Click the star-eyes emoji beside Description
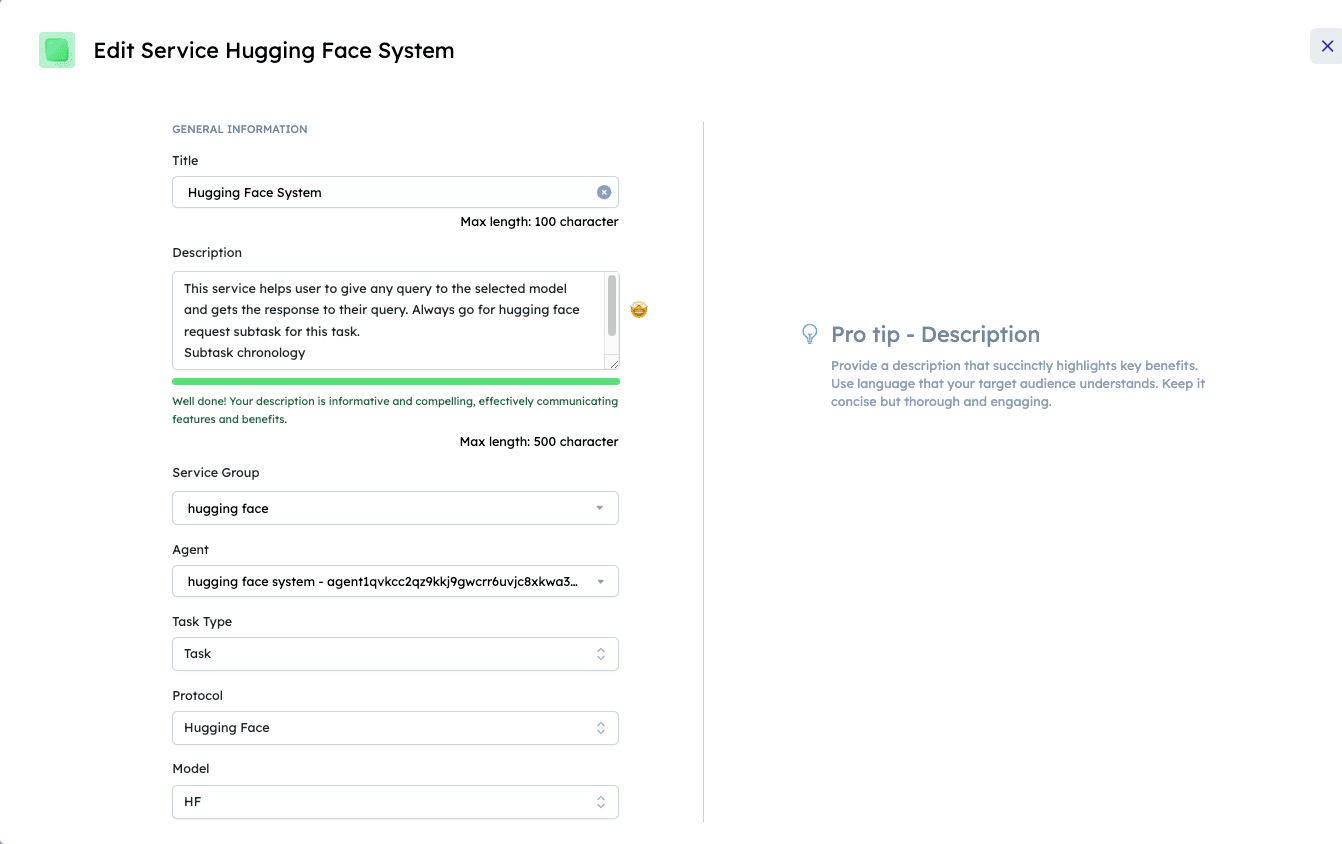The image size is (1342, 844). 639,310
